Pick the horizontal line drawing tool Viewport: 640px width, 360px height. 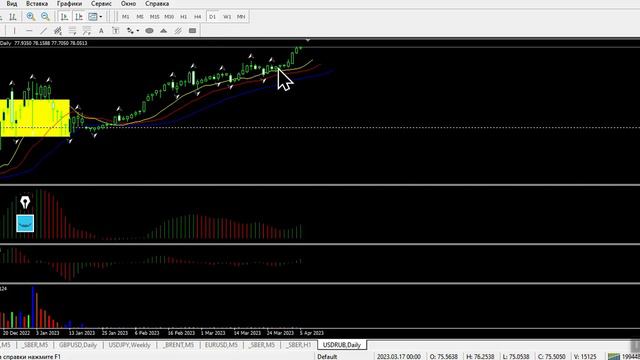pyautogui.click(x=29, y=31)
